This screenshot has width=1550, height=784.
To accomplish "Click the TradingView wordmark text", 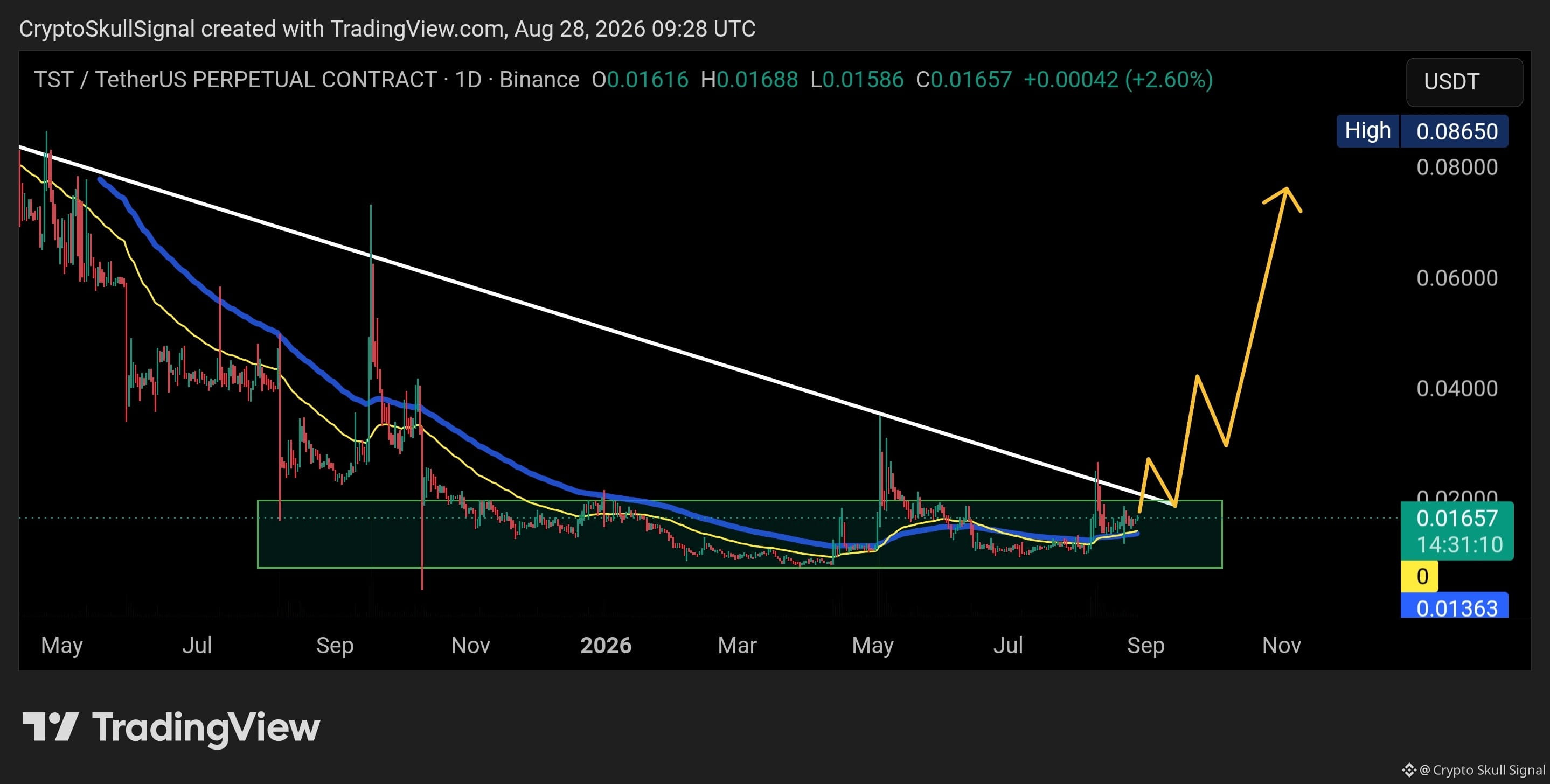I will tap(206, 728).
